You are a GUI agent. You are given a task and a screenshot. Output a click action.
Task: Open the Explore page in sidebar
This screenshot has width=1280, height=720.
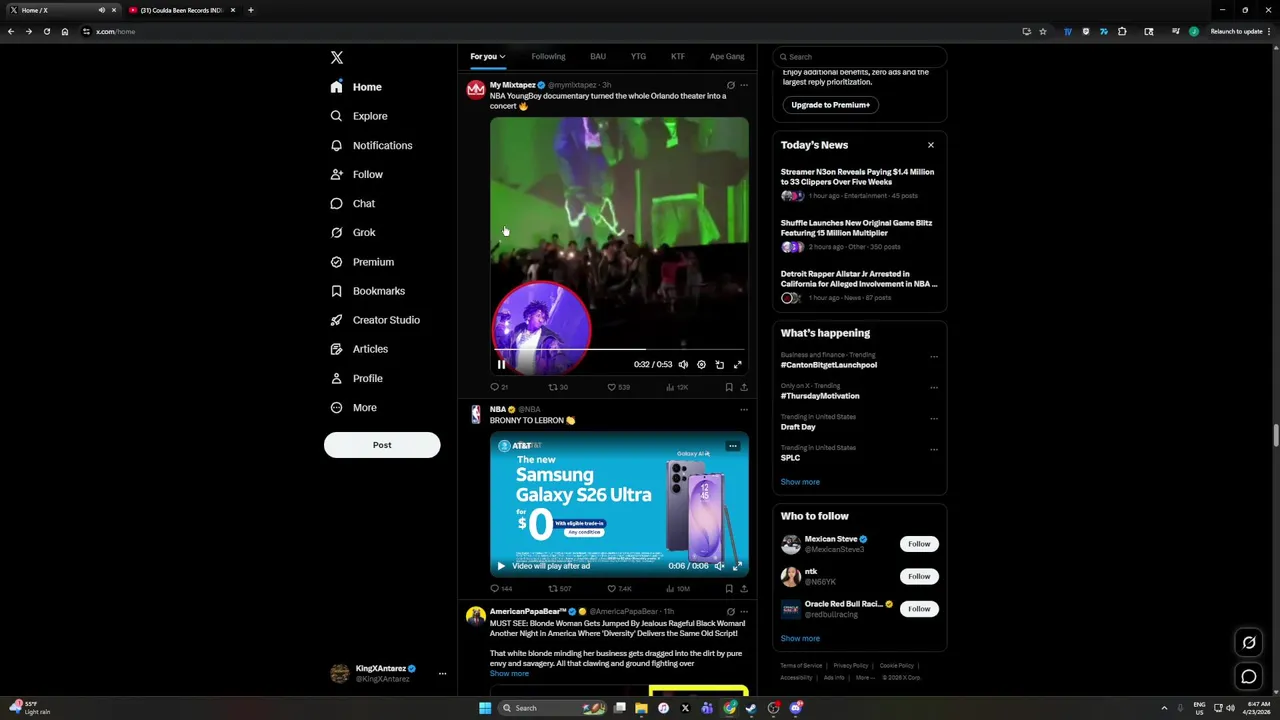click(x=358, y=116)
